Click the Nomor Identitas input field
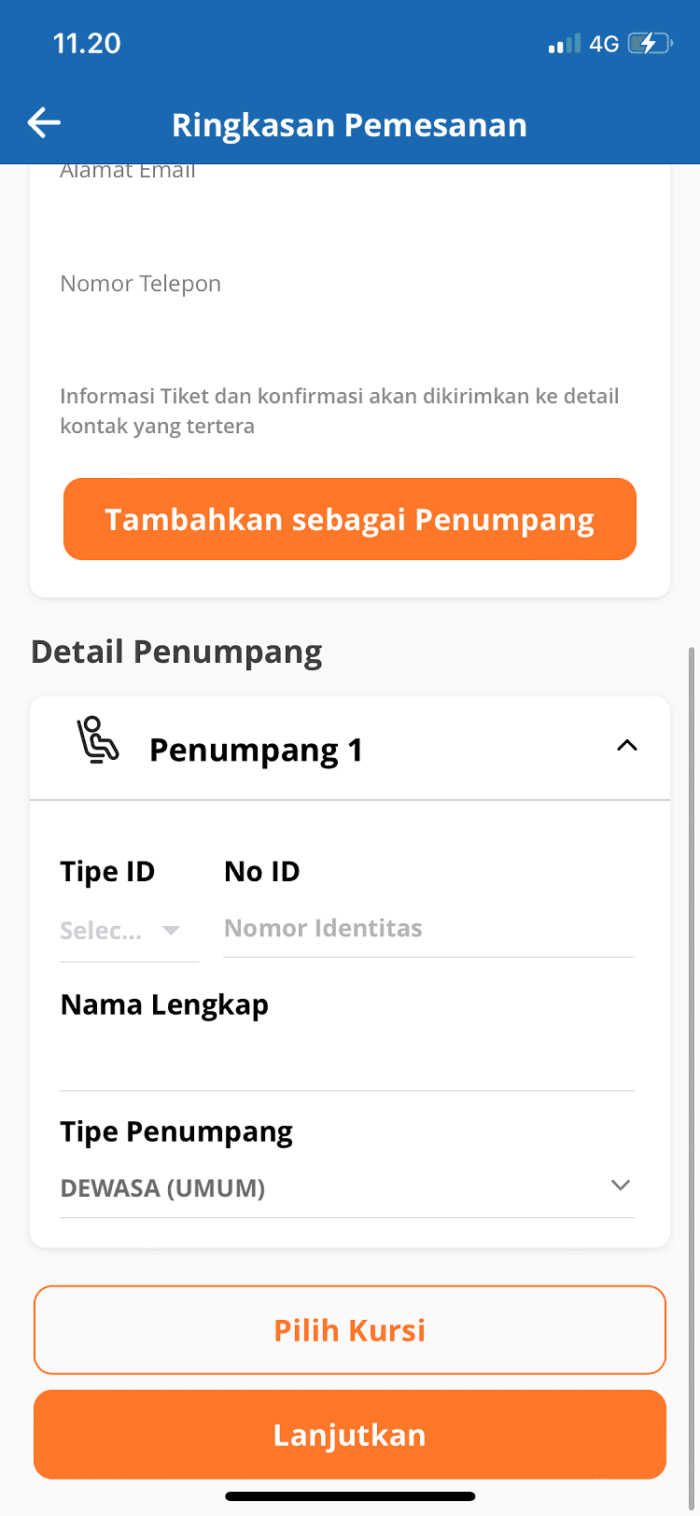The image size is (700, 1516). click(x=428, y=929)
